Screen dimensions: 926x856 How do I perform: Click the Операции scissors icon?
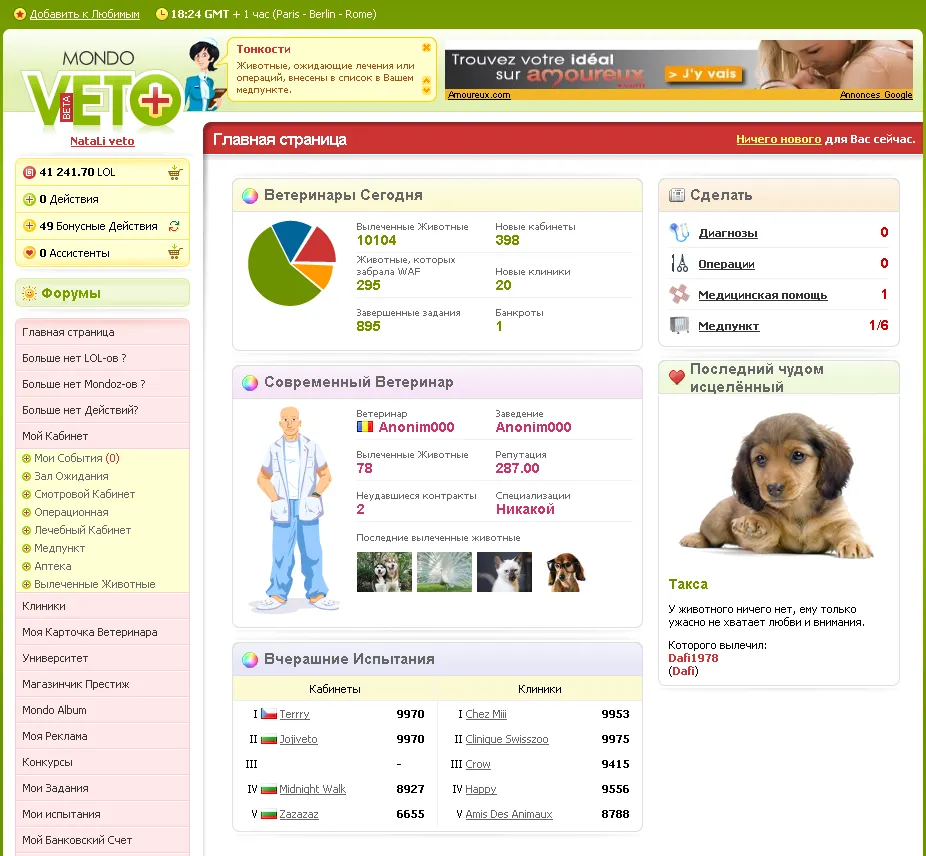point(679,263)
